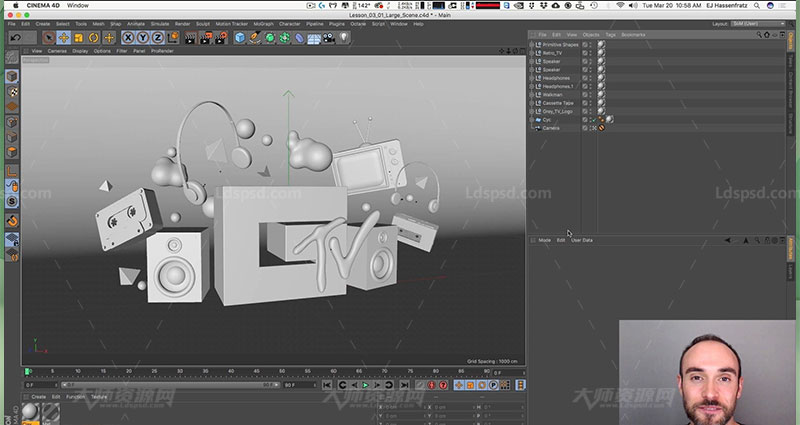800x425 pixels.
Task: Toggle Coordinate System icon
Action: [x=173, y=37]
